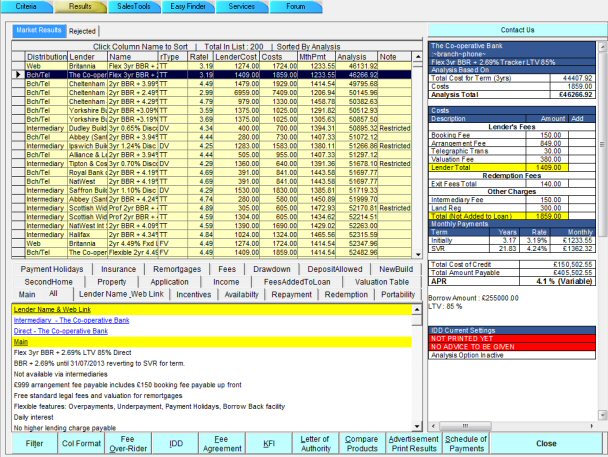Open the Forum tab
The height and width of the screenshot is (457, 608).
coord(295,7)
